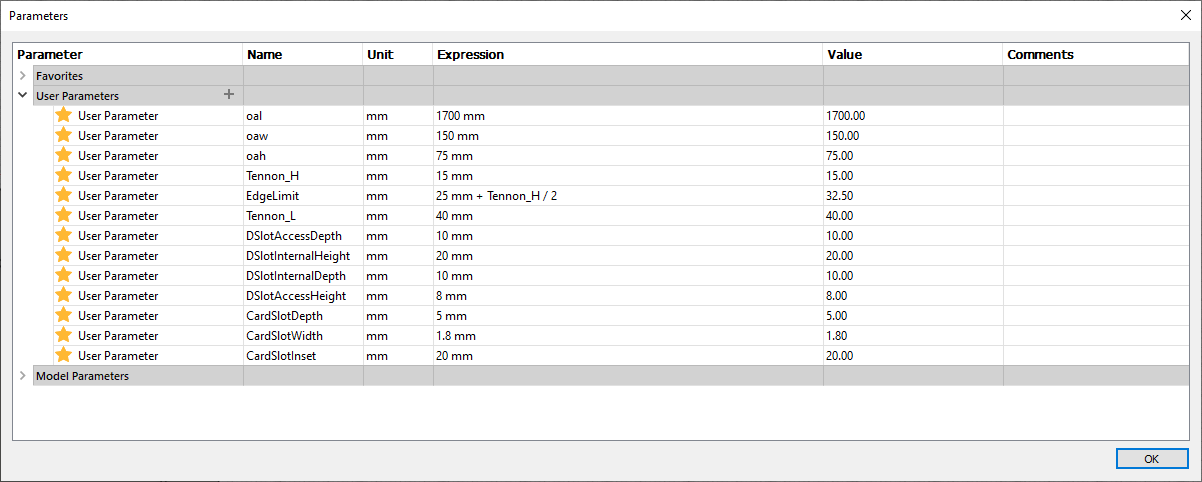Close the Parameters dialog
1202x482 pixels.
(x=1185, y=15)
